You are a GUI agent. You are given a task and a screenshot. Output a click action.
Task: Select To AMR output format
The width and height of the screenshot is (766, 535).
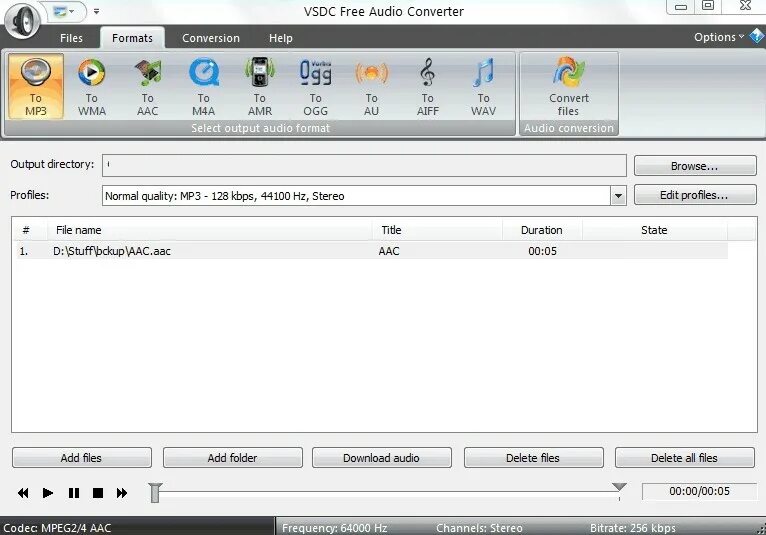pos(260,86)
